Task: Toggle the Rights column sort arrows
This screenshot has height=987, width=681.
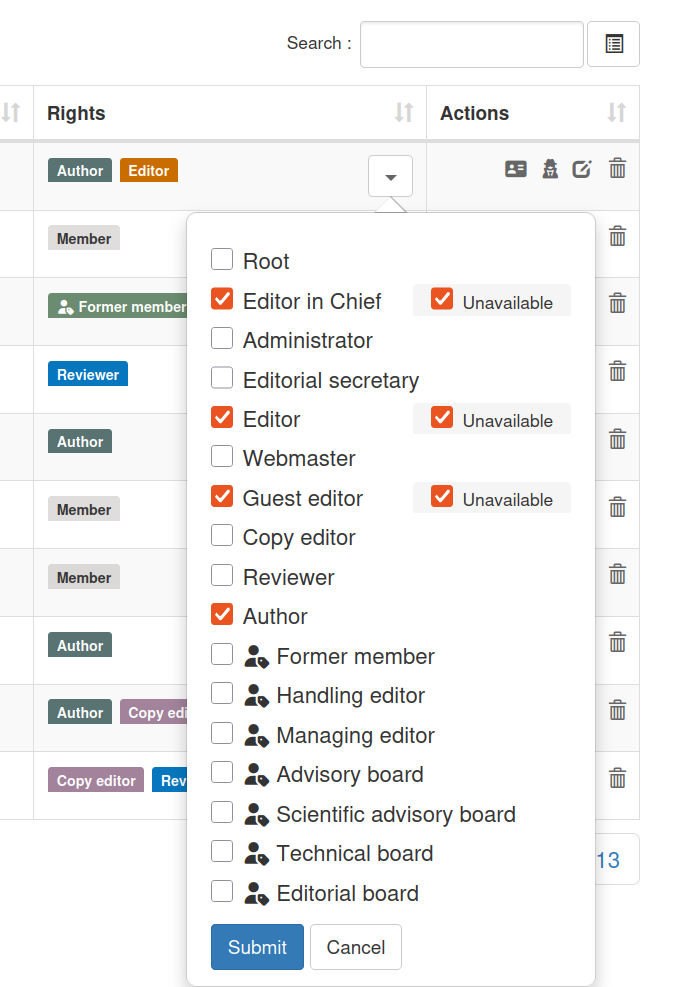Action: (404, 113)
